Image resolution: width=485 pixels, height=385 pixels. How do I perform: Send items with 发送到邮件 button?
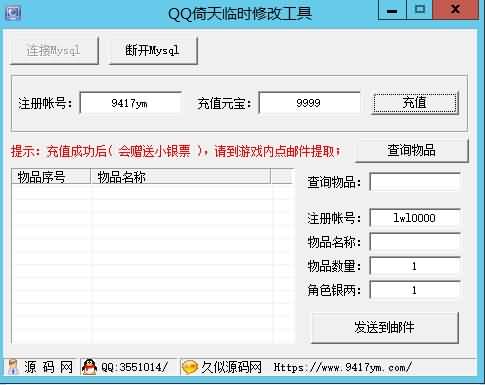[385, 327]
